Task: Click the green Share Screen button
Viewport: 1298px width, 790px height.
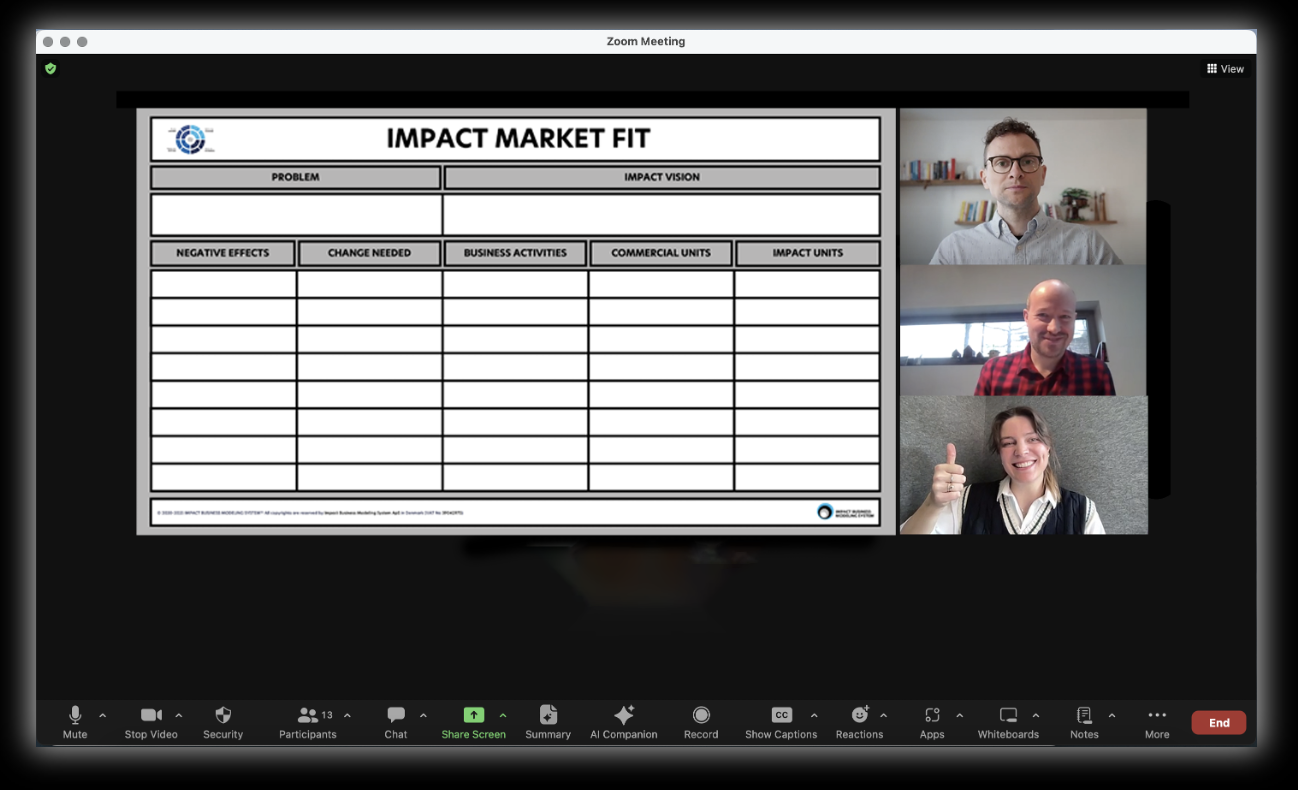Action: [x=474, y=722]
